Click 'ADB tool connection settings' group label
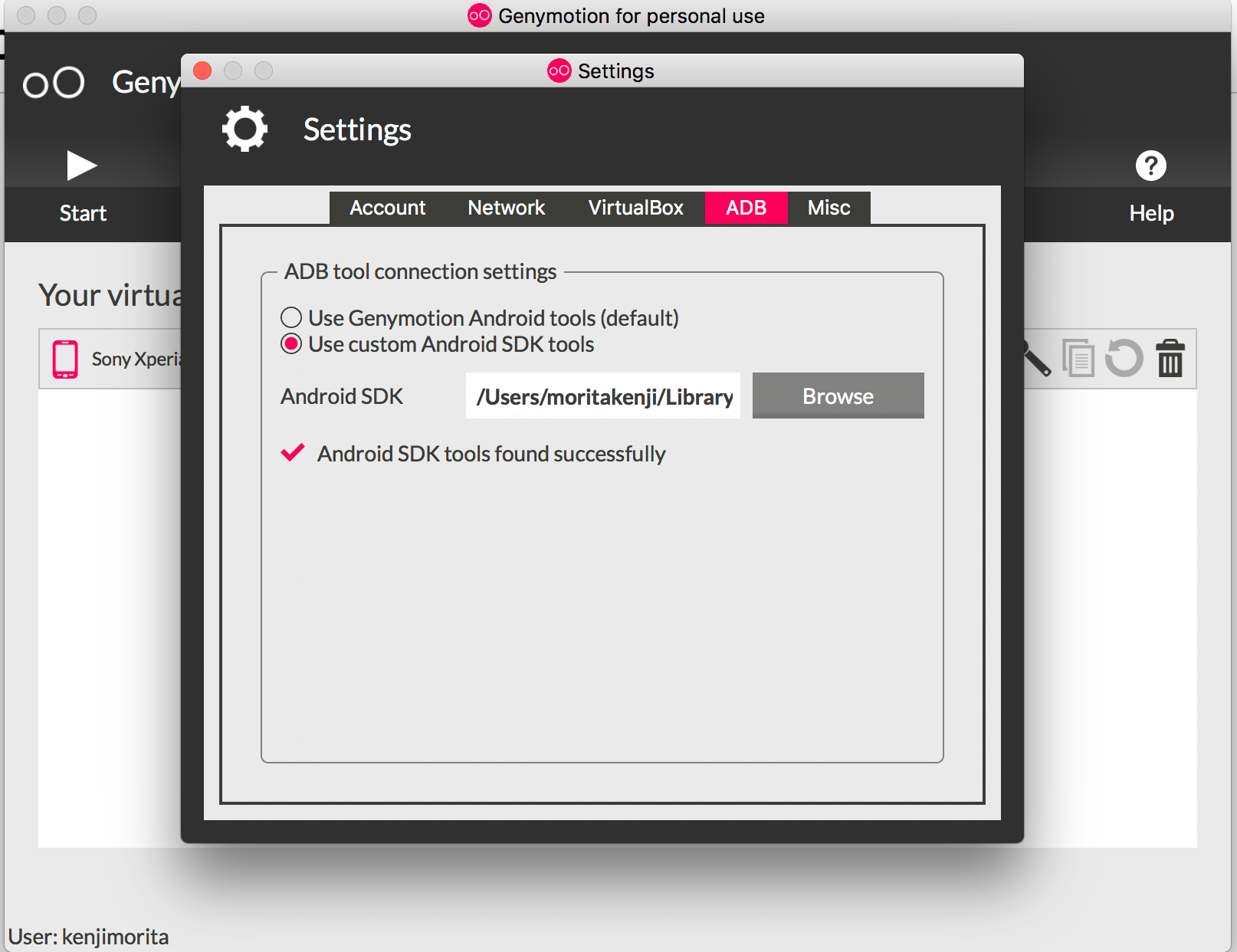The image size is (1237, 952). tap(420, 271)
